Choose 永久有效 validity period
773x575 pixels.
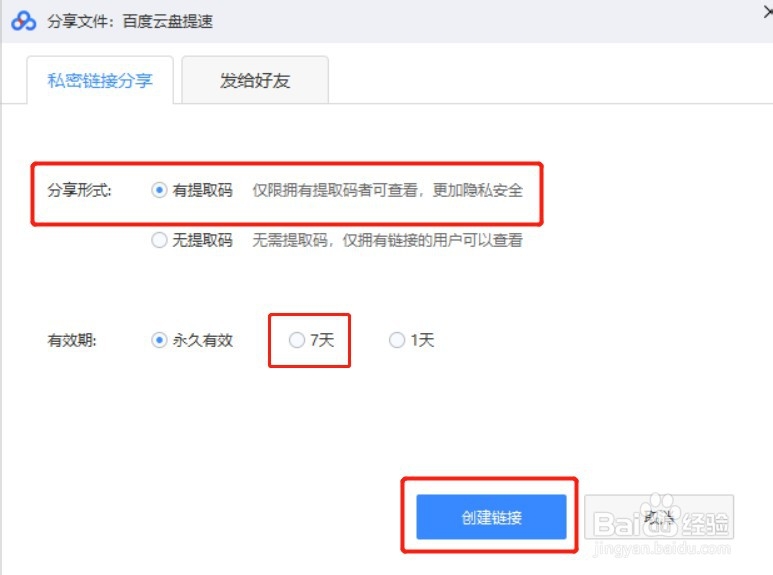pyautogui.click(x=159, y=340)
